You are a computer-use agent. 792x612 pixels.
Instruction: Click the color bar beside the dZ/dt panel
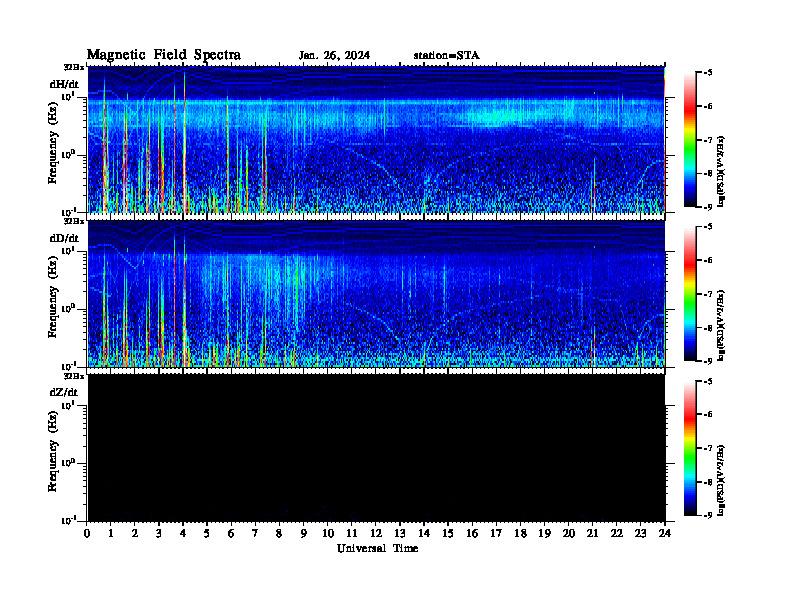pyautogui.click(x=690, y=448)
